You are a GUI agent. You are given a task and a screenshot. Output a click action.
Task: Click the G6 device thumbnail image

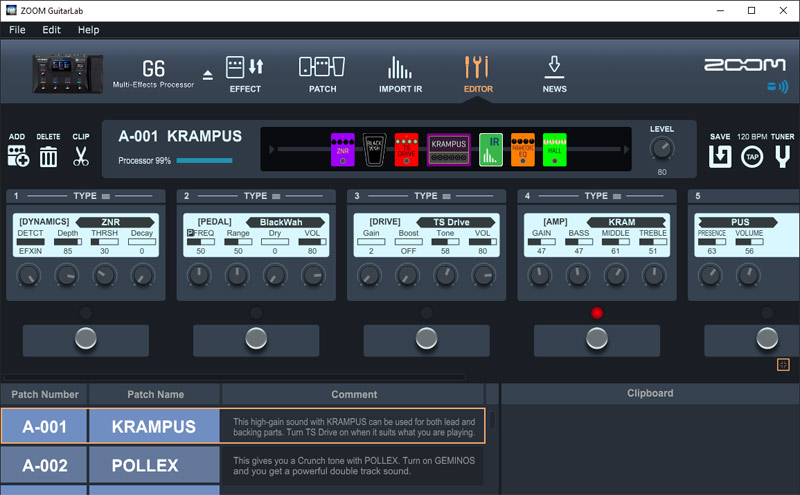pyautogui.click(x=68, y=74)
